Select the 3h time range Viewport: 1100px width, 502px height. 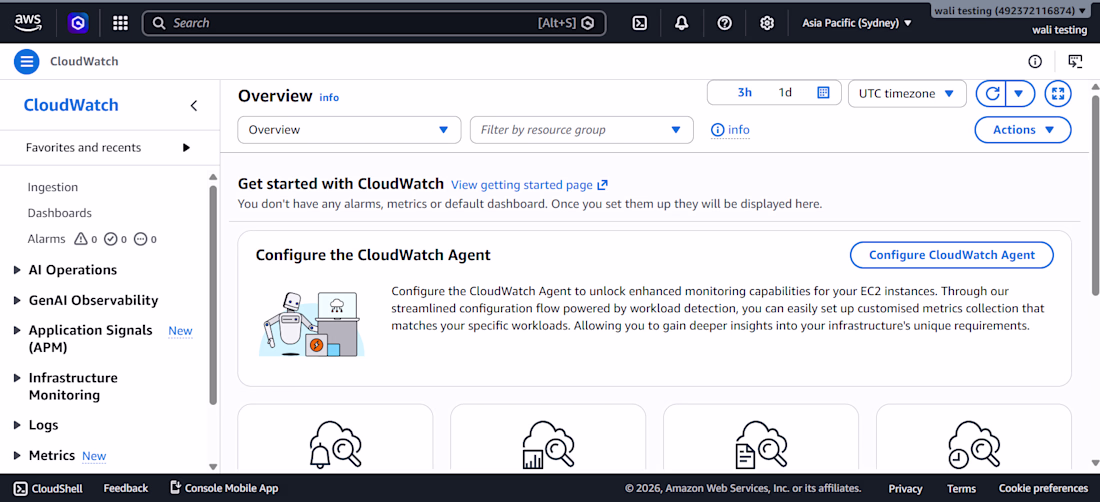click(x=744, y=93)
